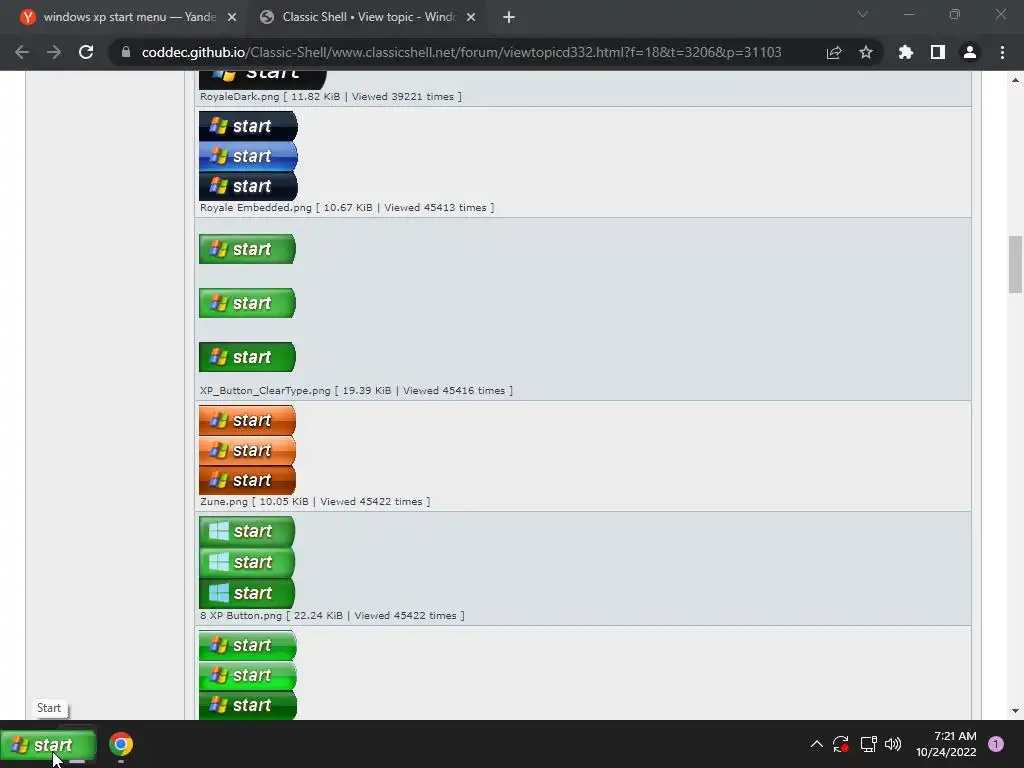Open the volume speaker tray icon

tap(893, 744)
